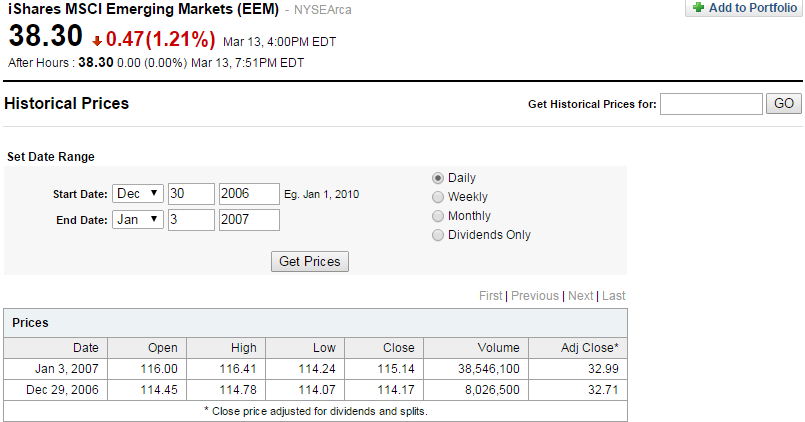The image size is (805, 422).
Task: Click the Next pagination link
Action: point(581,296)
